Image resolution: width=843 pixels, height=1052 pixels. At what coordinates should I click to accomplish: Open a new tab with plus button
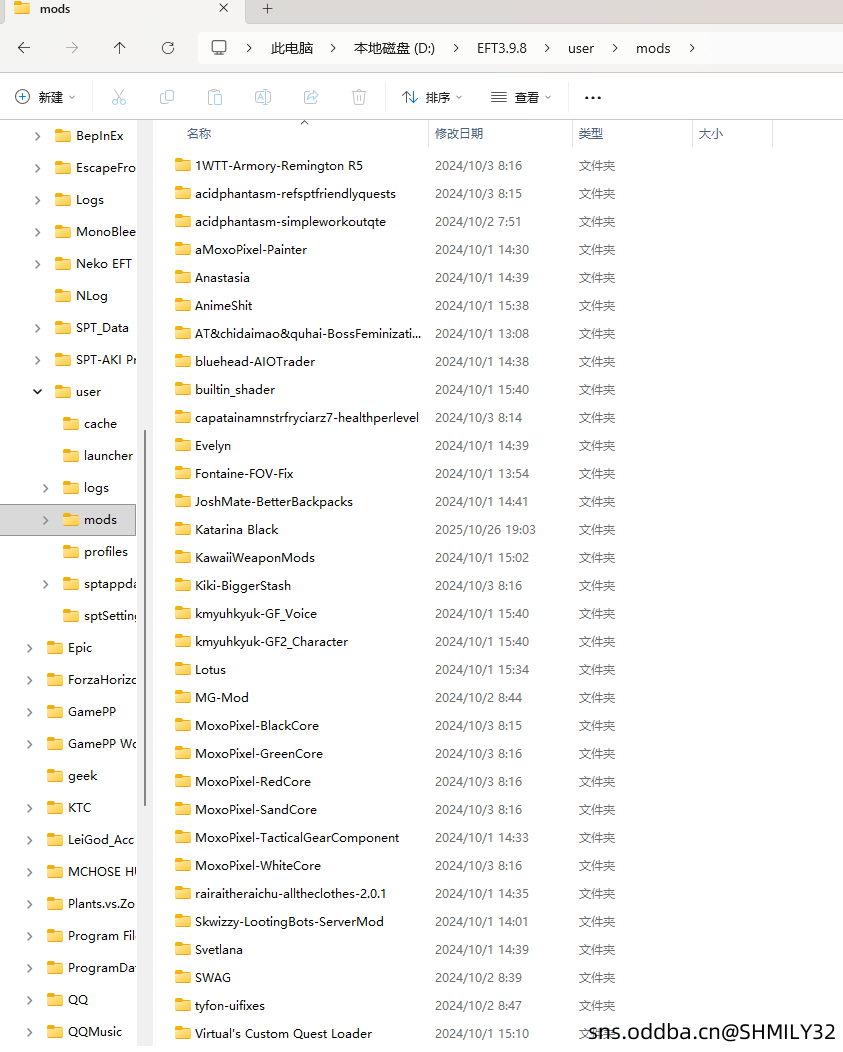(x=267, y=9)
